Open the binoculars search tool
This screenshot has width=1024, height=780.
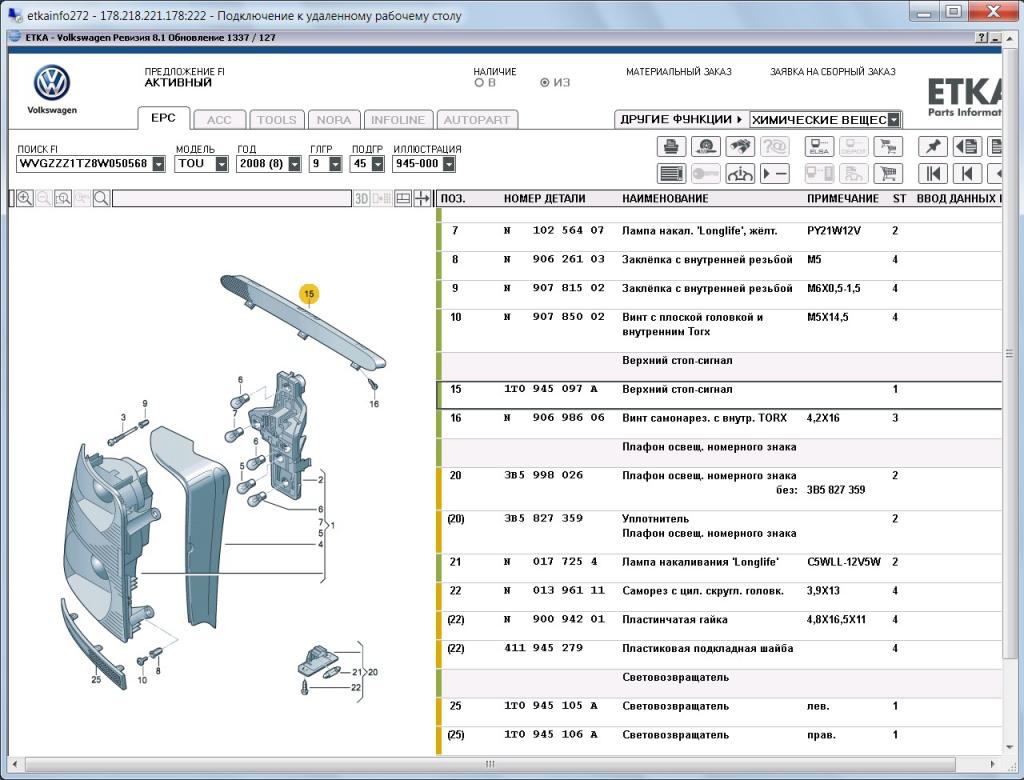coord(739,146)
